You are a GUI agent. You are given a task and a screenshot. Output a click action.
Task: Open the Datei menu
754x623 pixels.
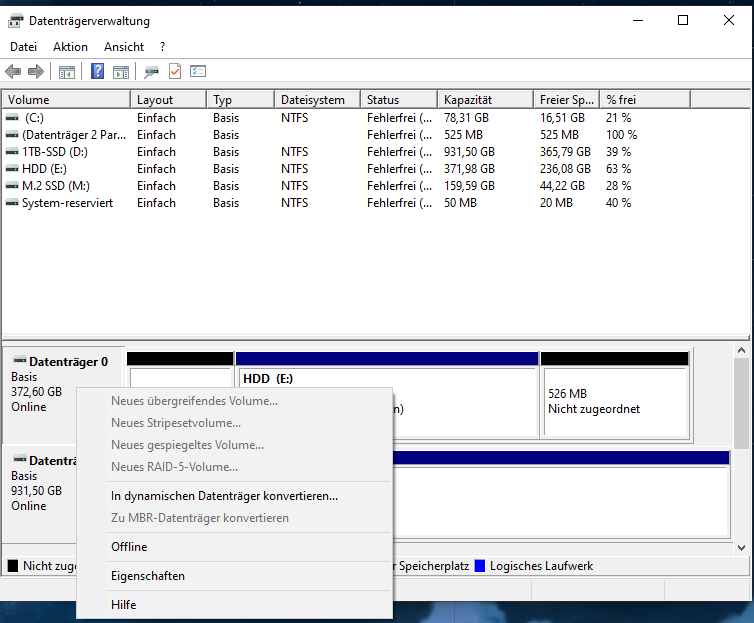[24, 47]
